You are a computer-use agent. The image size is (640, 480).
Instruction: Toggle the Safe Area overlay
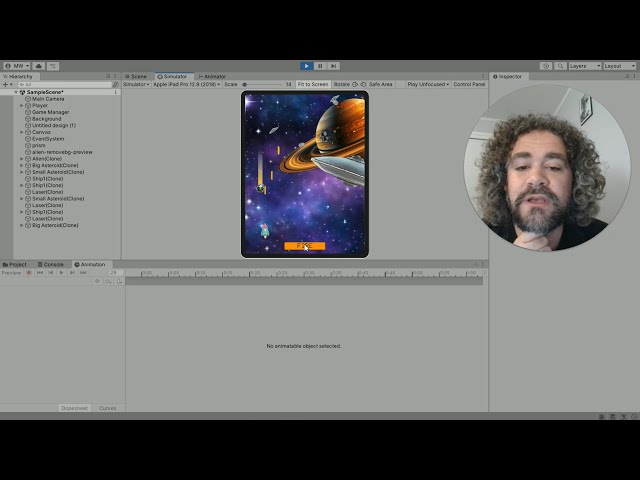[380, 84]
